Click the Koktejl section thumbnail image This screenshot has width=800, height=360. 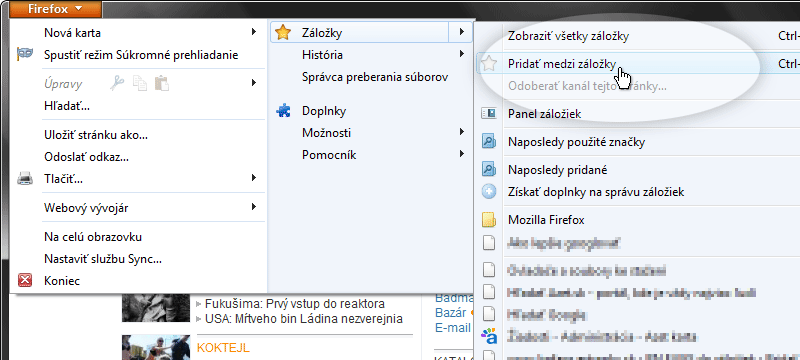[x=156, y=347]
